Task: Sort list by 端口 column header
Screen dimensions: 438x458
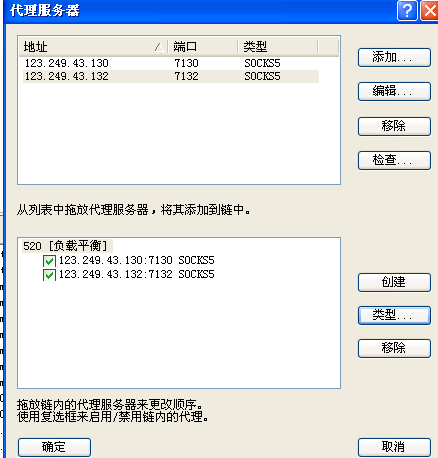Action: pyautogui.click(x=203, y=46)
